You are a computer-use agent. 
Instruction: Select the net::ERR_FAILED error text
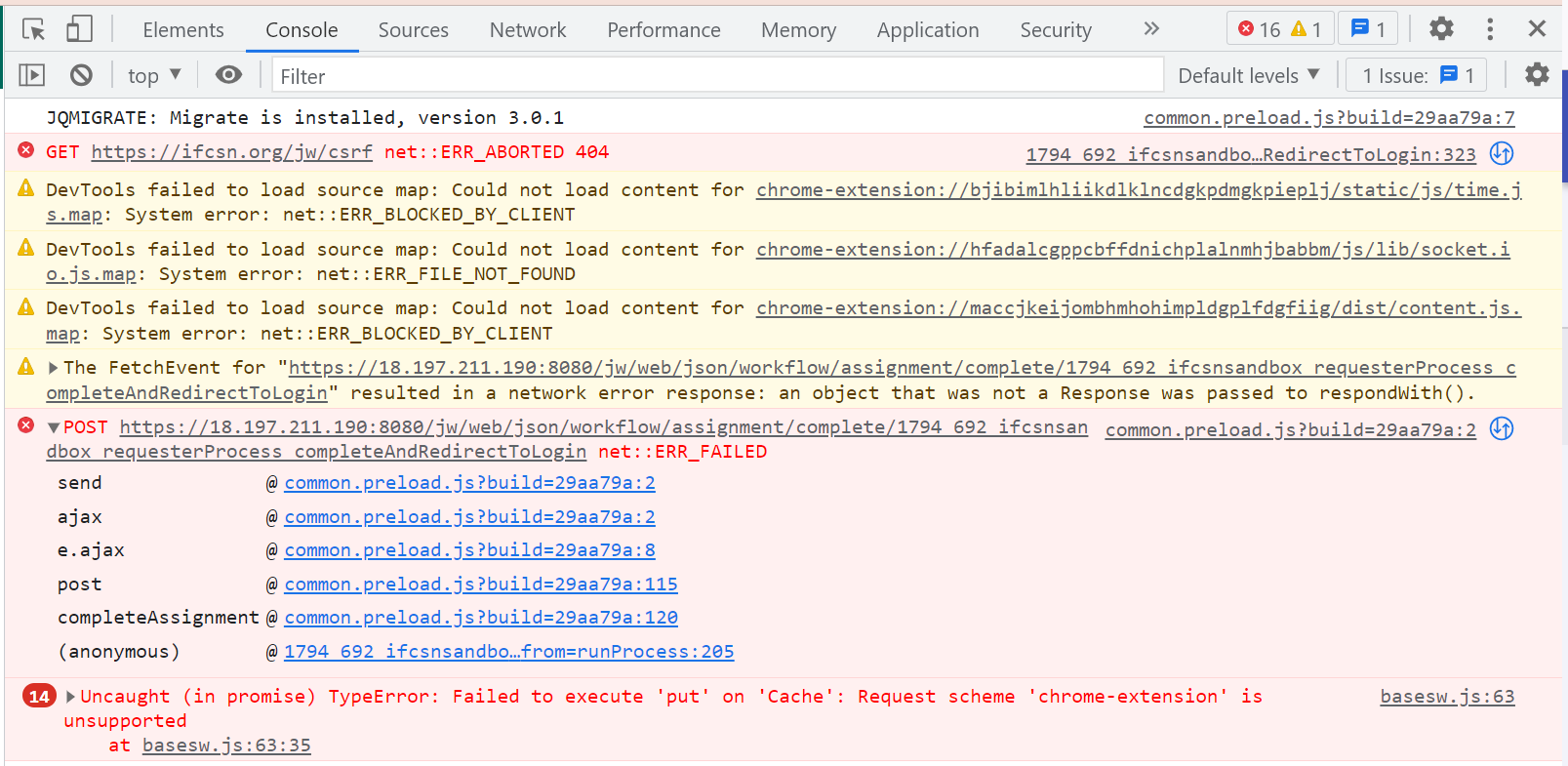[682, 452]
